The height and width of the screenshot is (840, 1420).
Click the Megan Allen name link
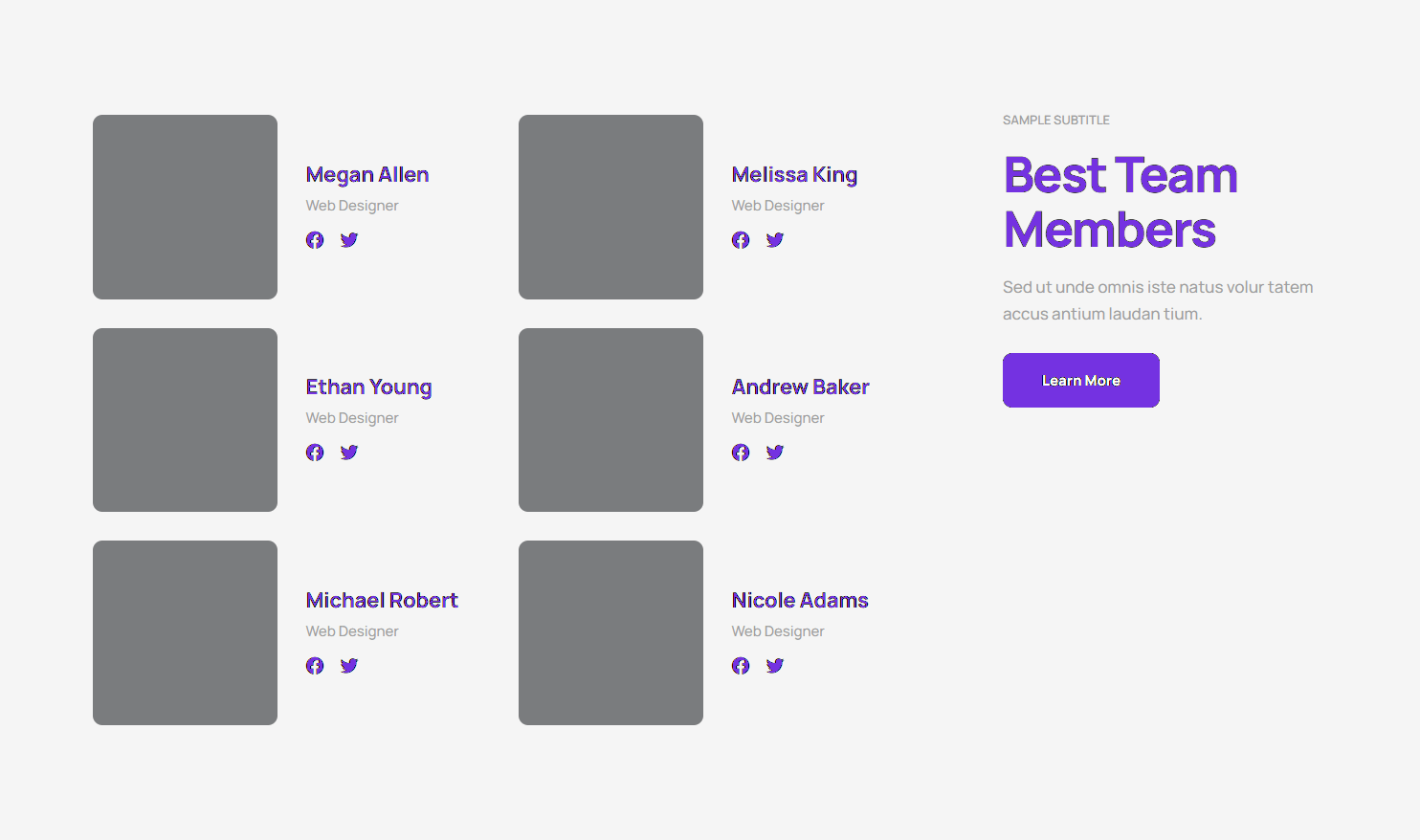coord(367,175)
